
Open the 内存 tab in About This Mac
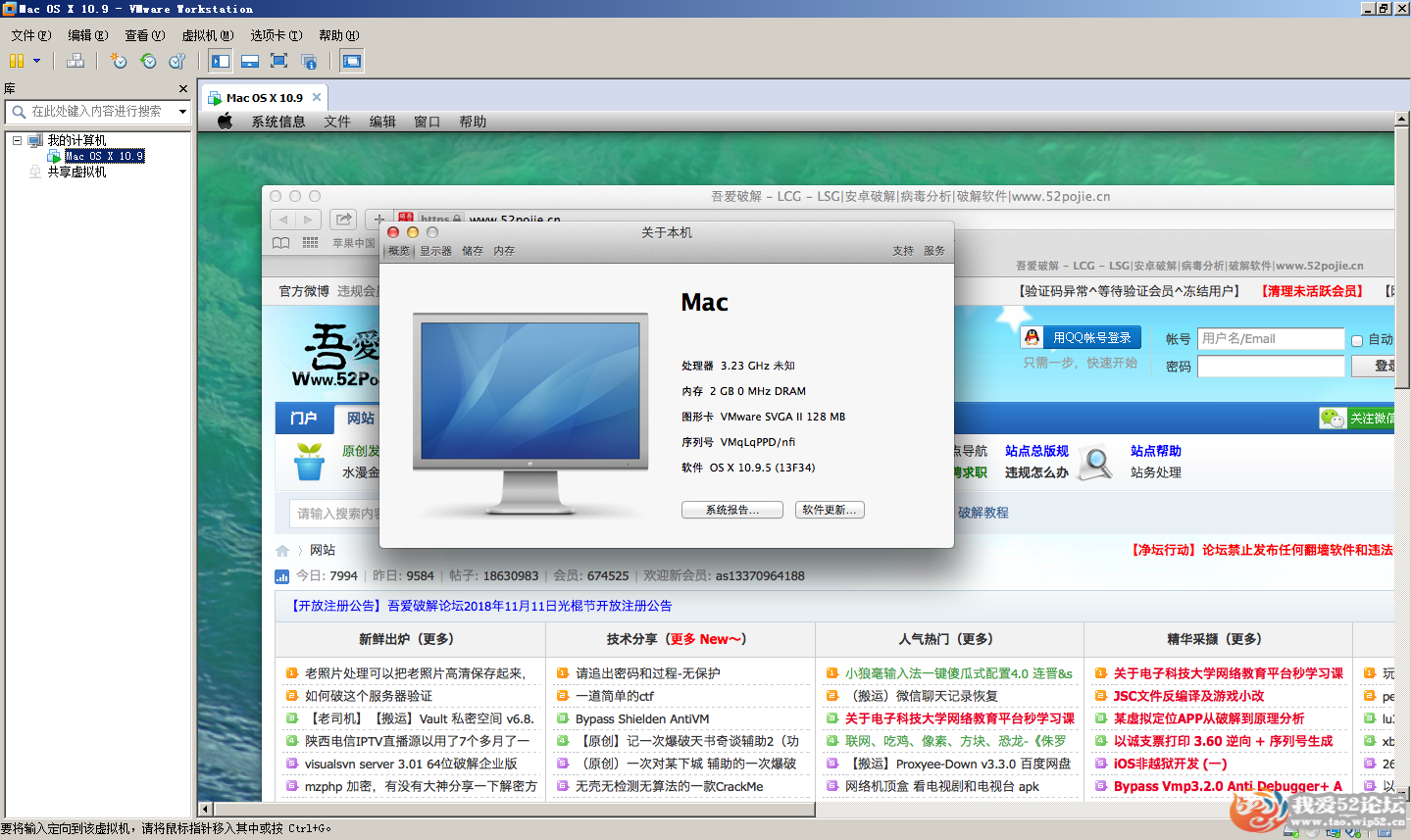pos(504,251)
